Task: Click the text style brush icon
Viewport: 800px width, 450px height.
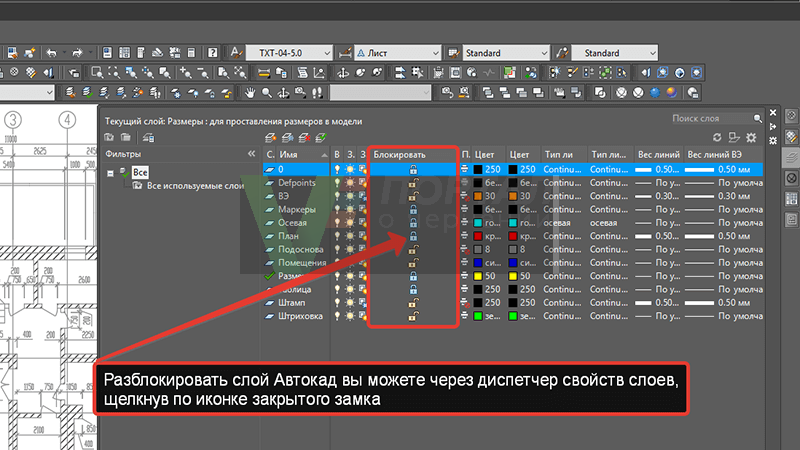Action: pyautogui.click(x=235, y=53)
